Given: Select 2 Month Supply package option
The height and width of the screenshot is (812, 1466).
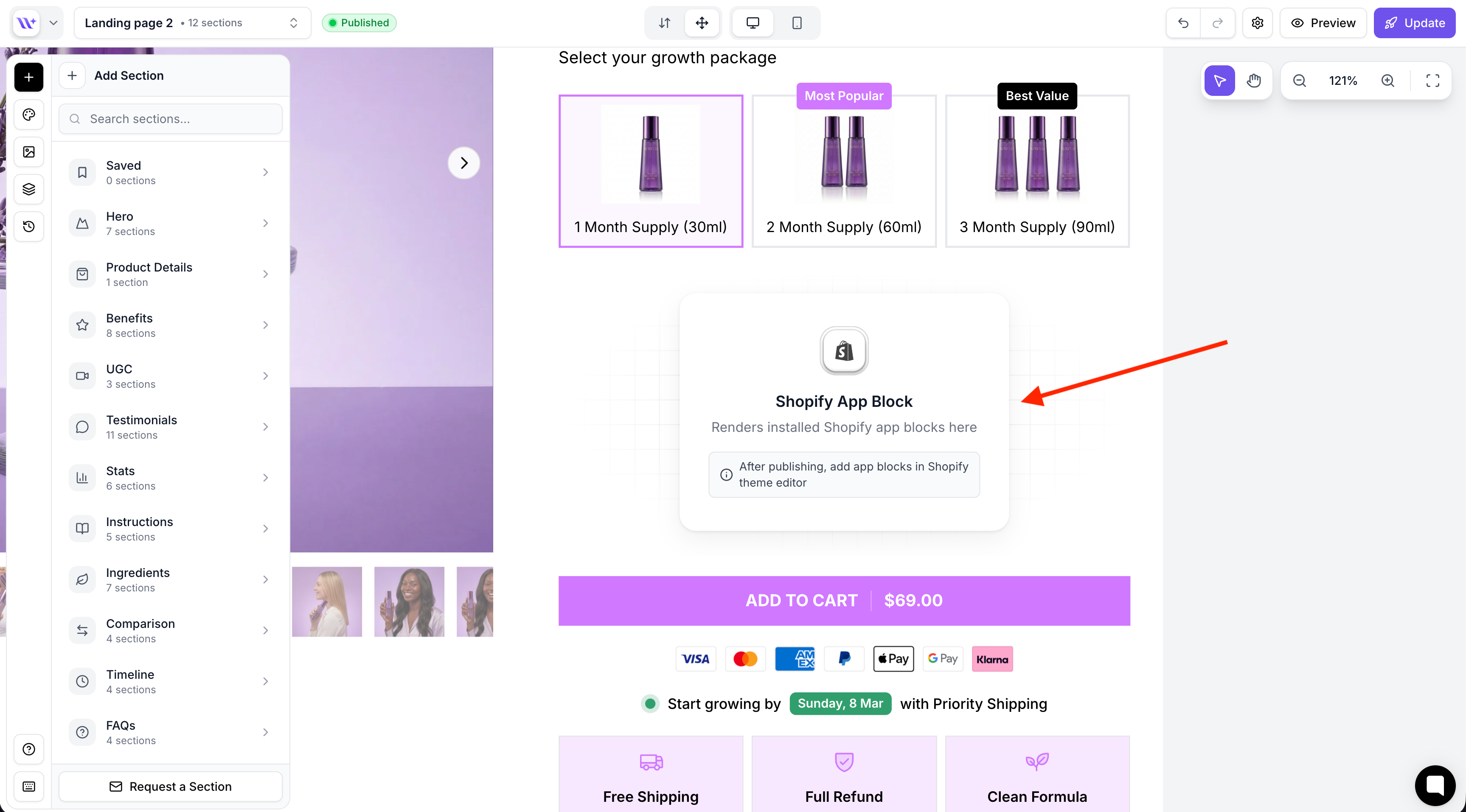Looking at the screenshot, I should click(x=843, y=171).
